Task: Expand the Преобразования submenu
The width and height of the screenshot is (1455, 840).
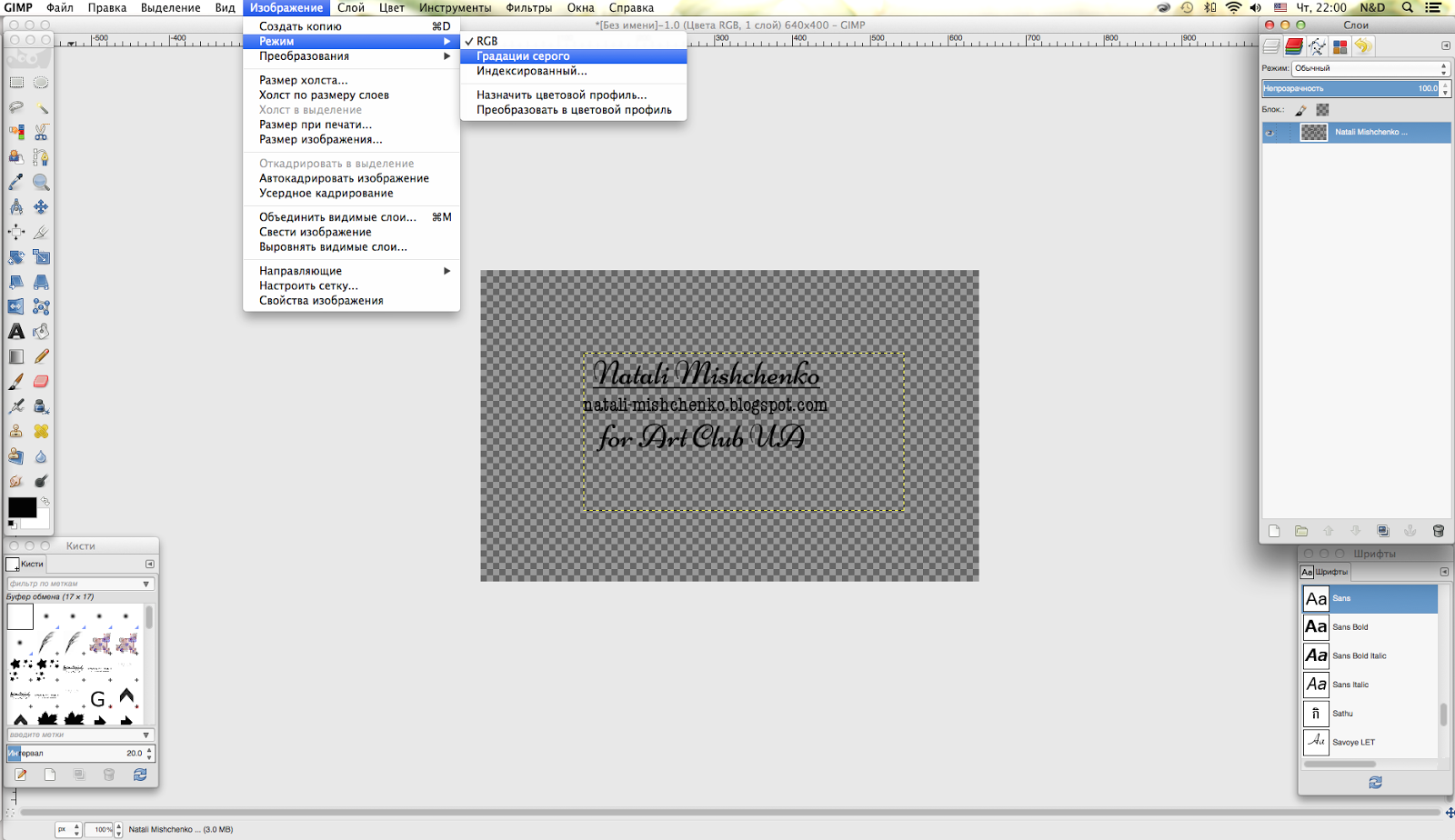Action: pos(351,56)
